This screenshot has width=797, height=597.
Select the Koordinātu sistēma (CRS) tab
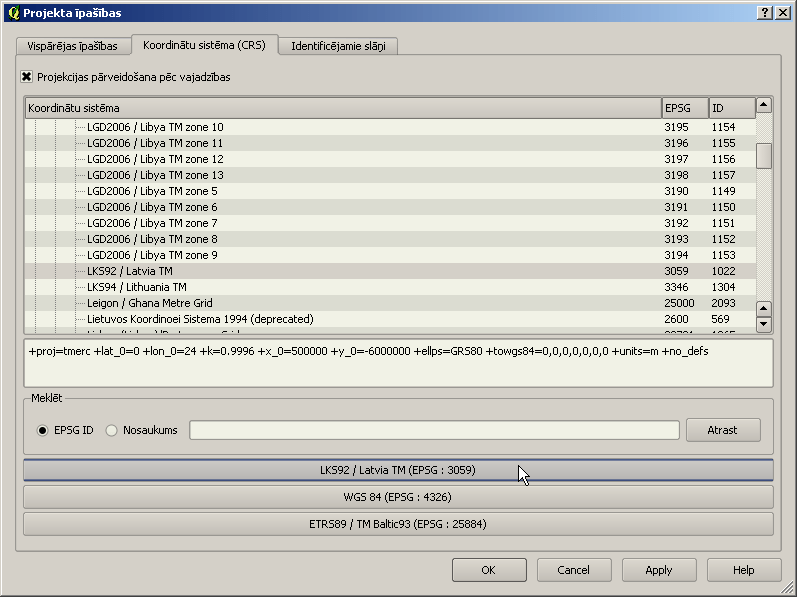(x=204, y=45)
